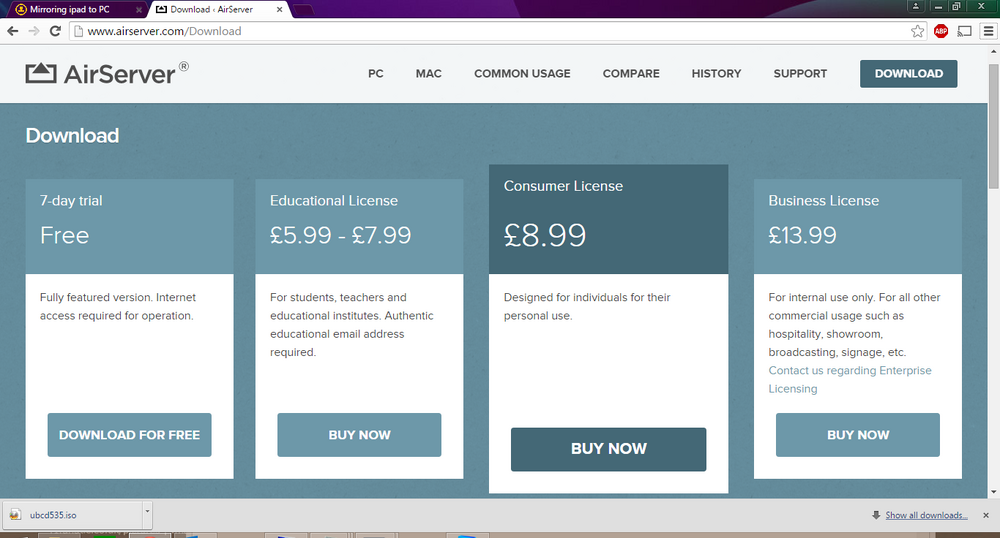Open the ubcd535.iso downloaded file

click(x=71, y=515)
